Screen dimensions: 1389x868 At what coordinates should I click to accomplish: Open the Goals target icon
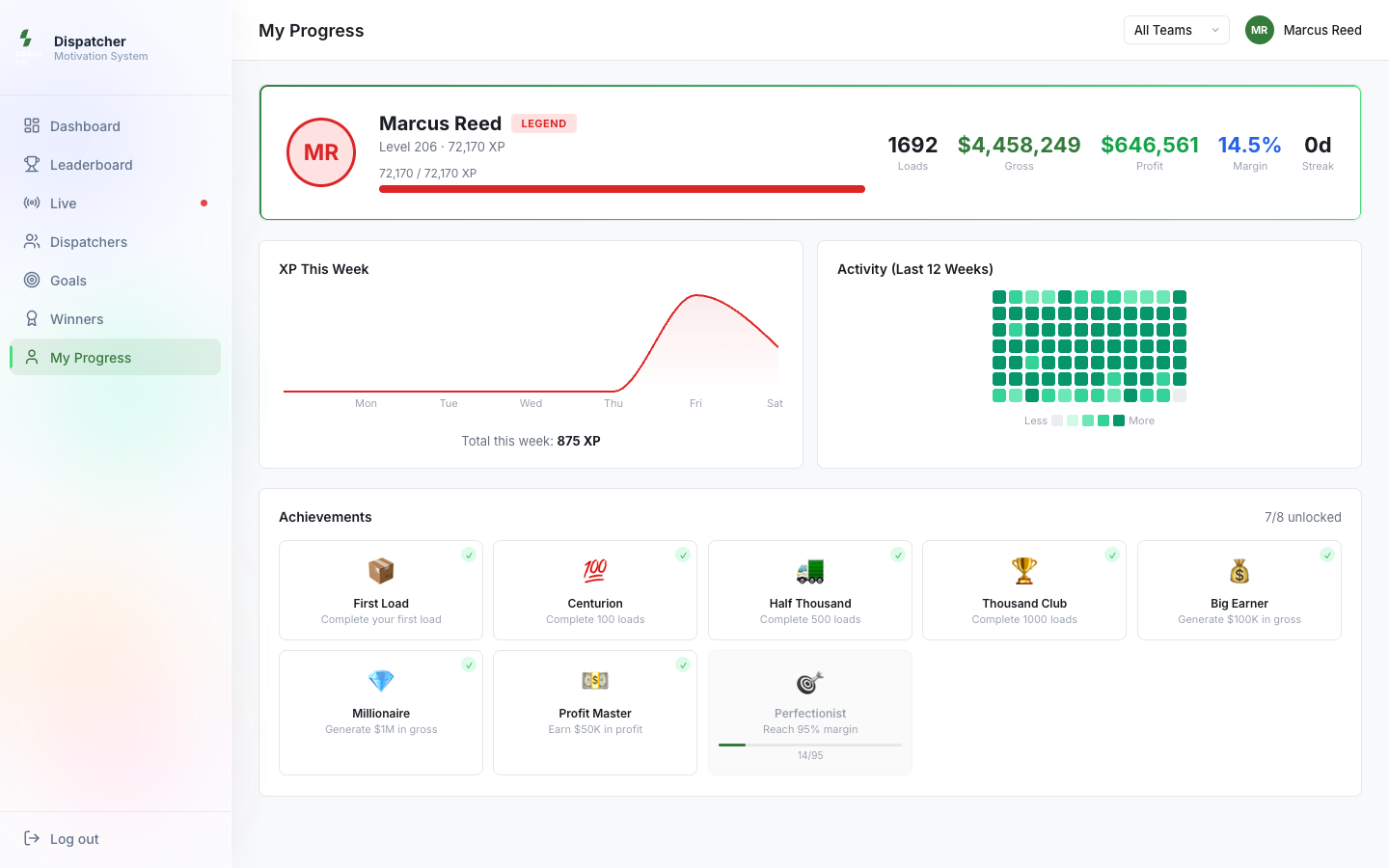[32, 280]
